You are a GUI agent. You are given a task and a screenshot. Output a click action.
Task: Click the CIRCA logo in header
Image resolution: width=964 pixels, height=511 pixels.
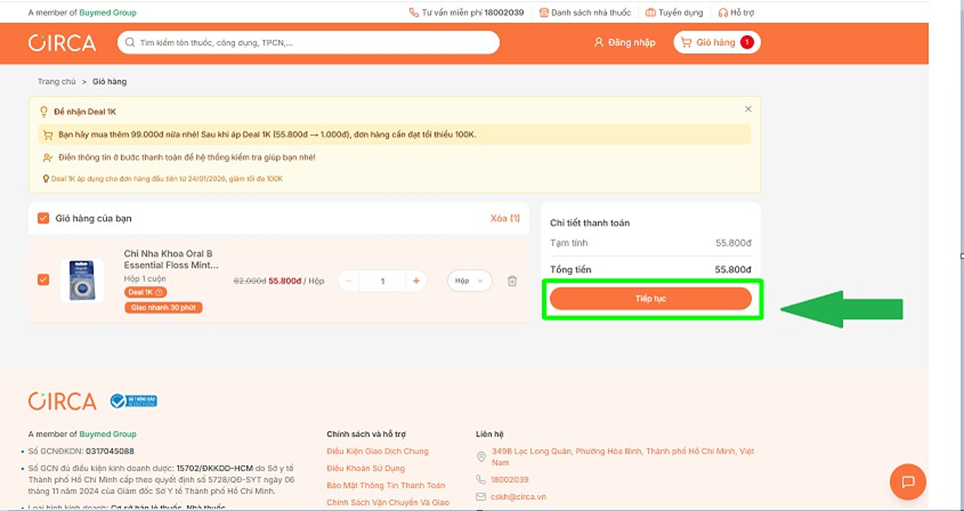coord(62,43)
